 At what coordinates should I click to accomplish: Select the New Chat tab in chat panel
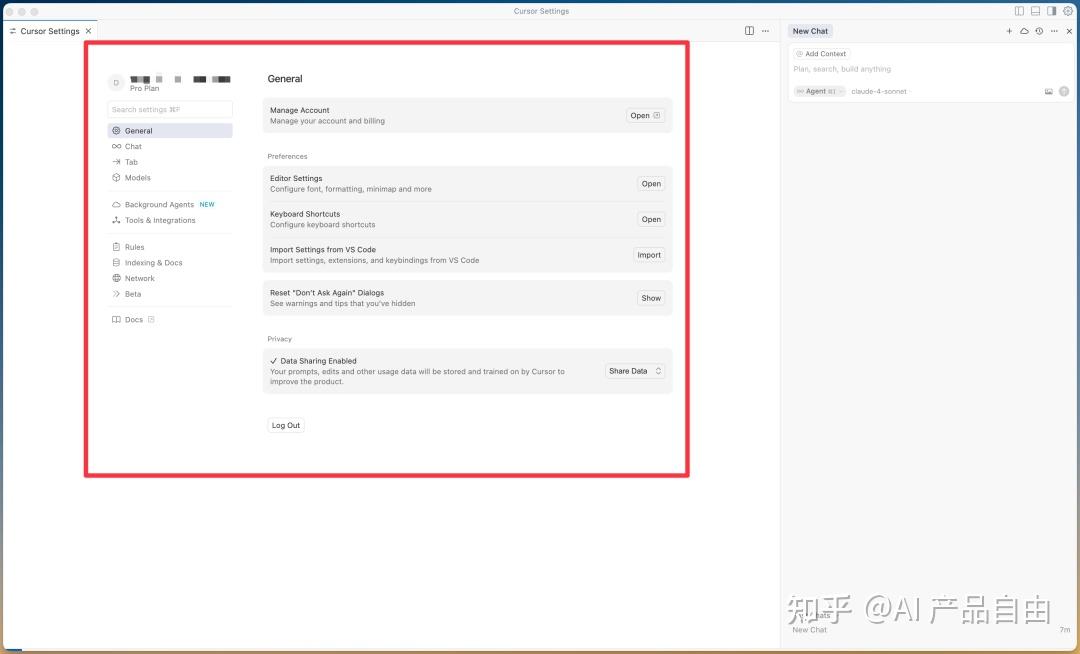pyautogui.click(x=810, y=31)
